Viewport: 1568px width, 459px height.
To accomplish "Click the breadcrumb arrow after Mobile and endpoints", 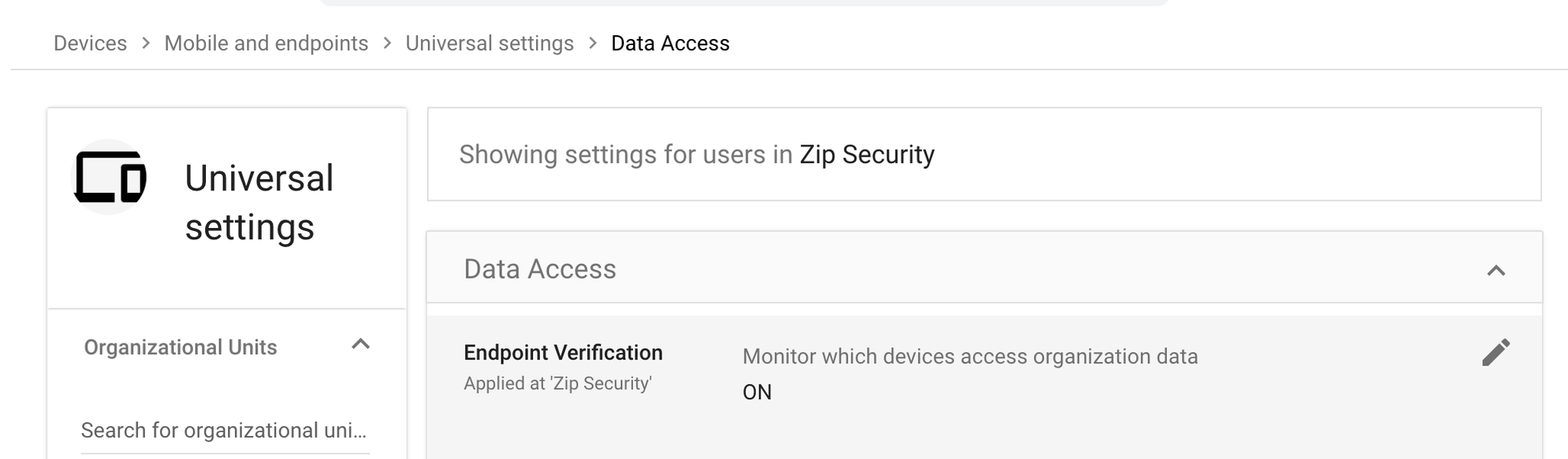I will click(x=387, y=44).
